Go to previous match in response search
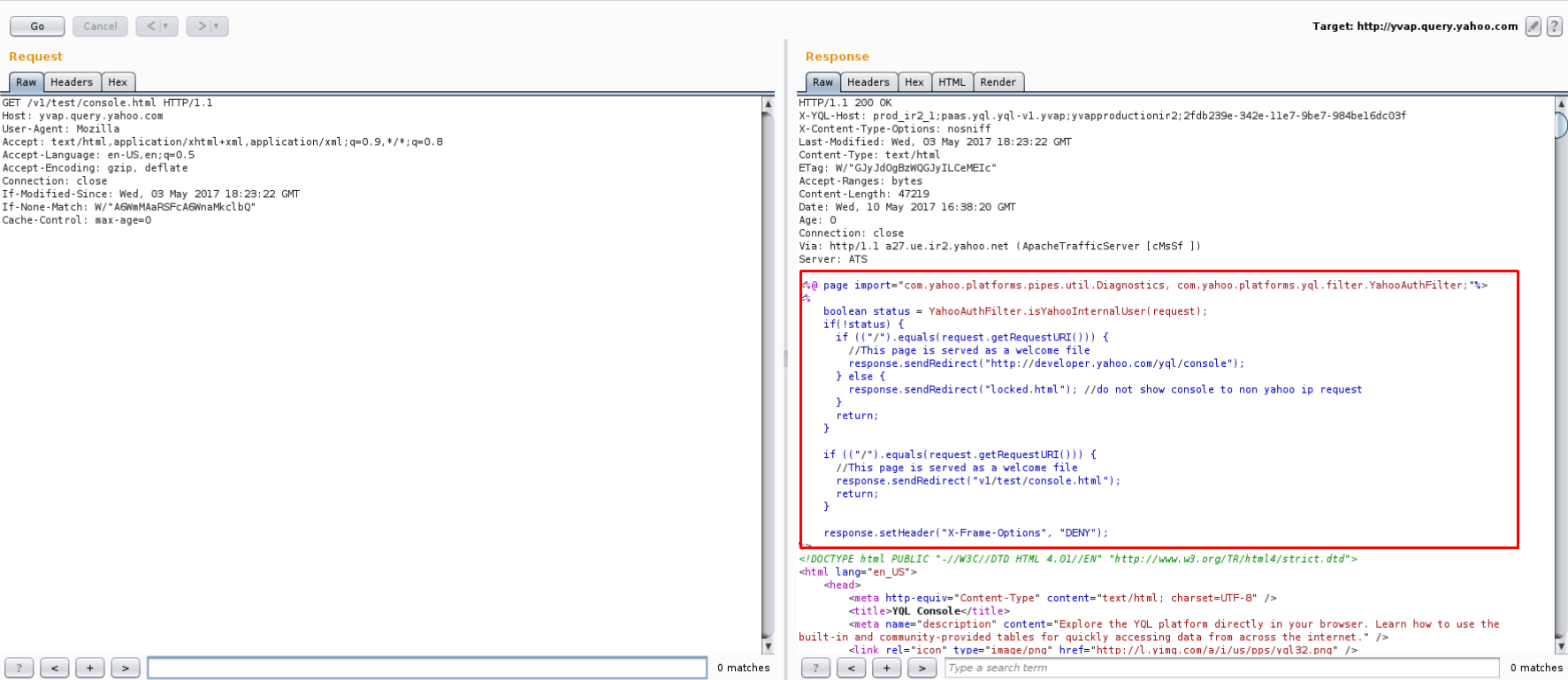Screen dimensions: 1568x680 pos(851,668)
